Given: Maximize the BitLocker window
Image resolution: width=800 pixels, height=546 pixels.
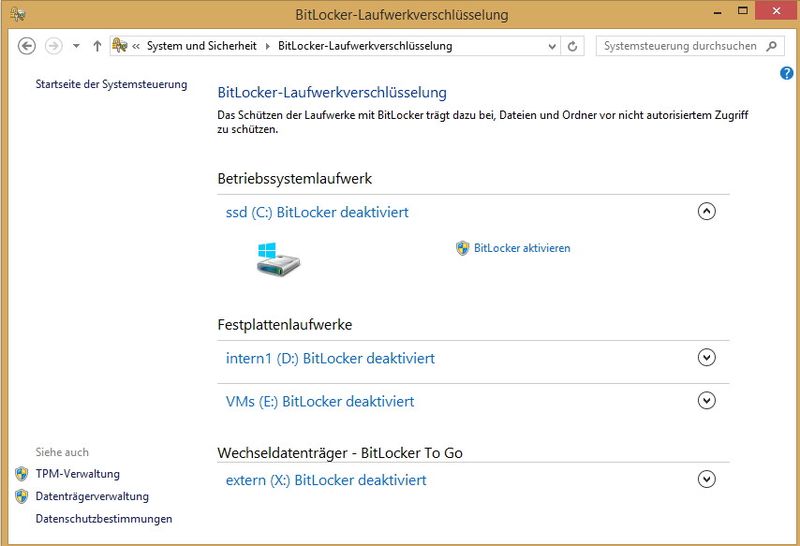Looking at the screenshot, I should [743, 11].
